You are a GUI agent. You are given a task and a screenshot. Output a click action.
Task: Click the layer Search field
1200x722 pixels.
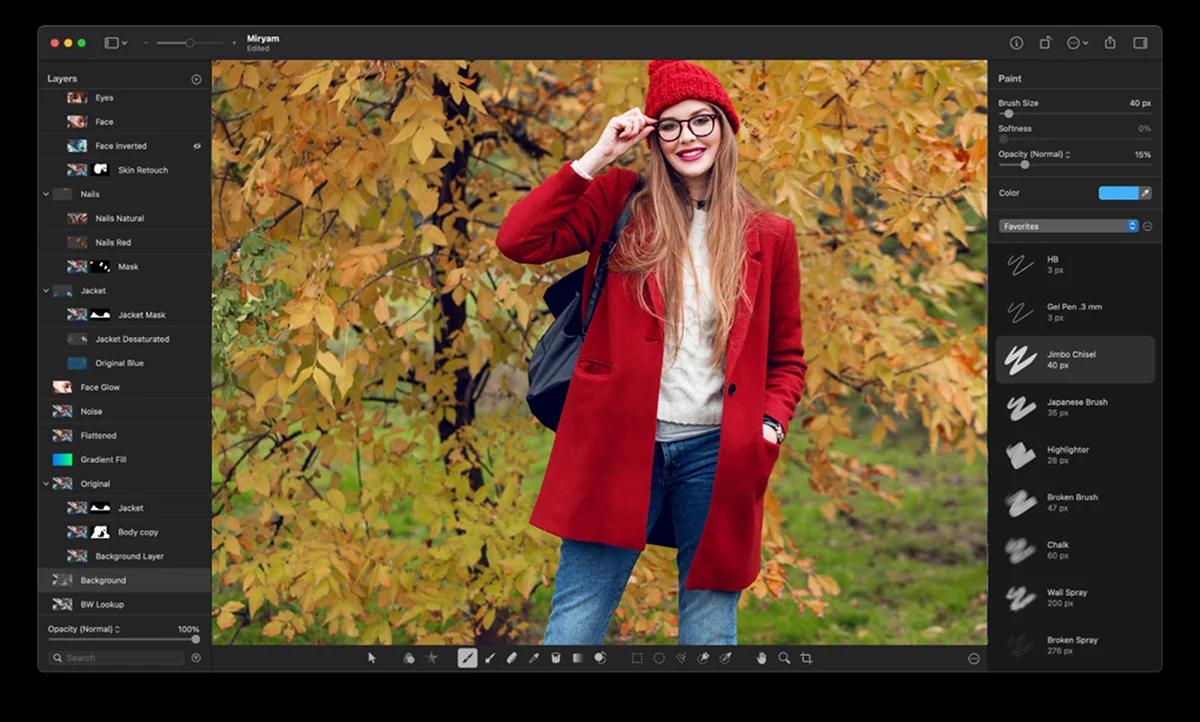(118, 658)
